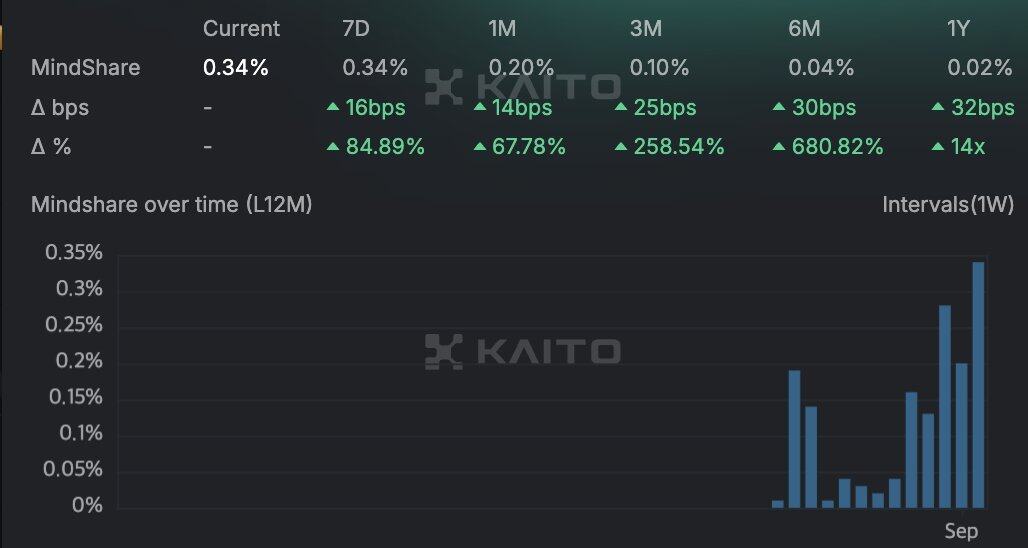This screenshot has height=548, width=1028.
Task: Click the up-arrow beside 680.82%
Action: (780, 146)
